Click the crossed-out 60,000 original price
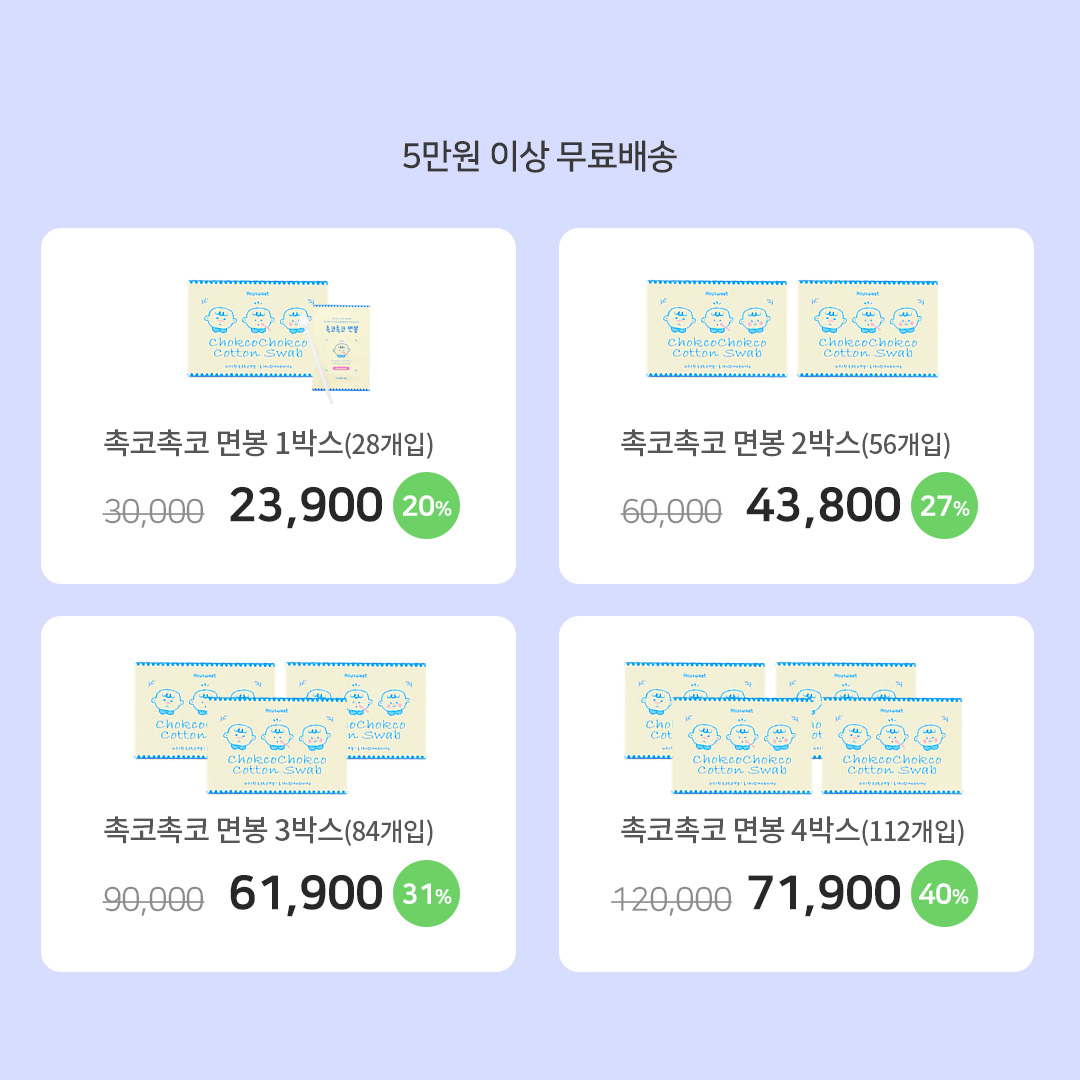This screenshot has width=1080, height=1080. (671, 511)
